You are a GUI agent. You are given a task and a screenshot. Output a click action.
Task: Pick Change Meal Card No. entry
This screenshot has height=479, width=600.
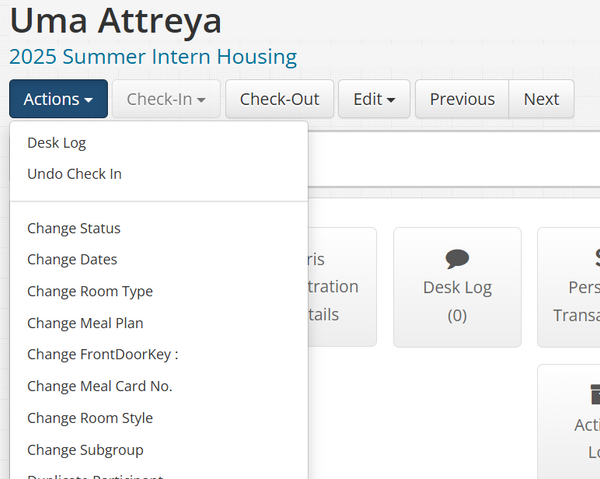coord(100,386)
